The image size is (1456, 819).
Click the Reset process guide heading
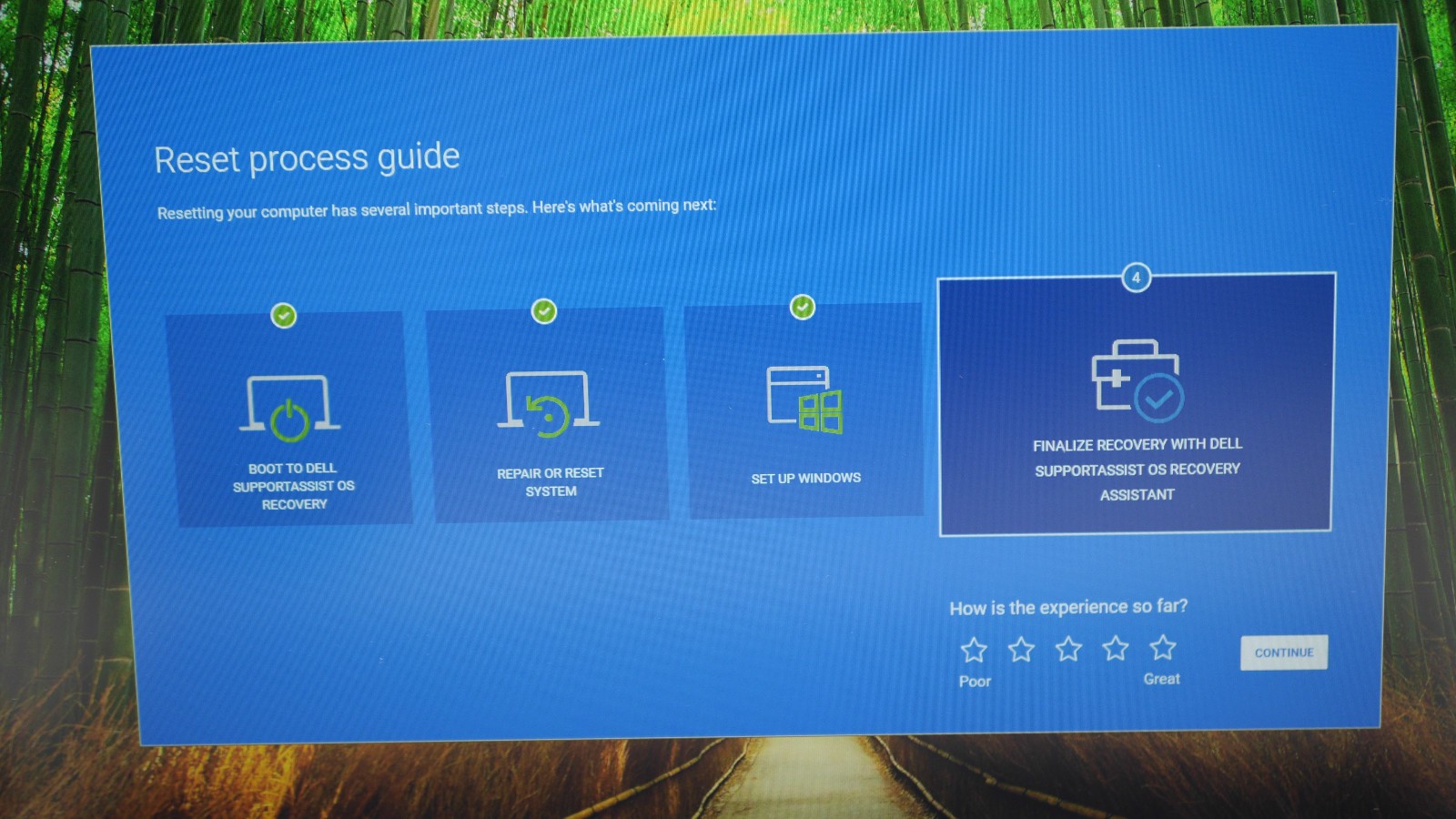click(x=307, y=158)
